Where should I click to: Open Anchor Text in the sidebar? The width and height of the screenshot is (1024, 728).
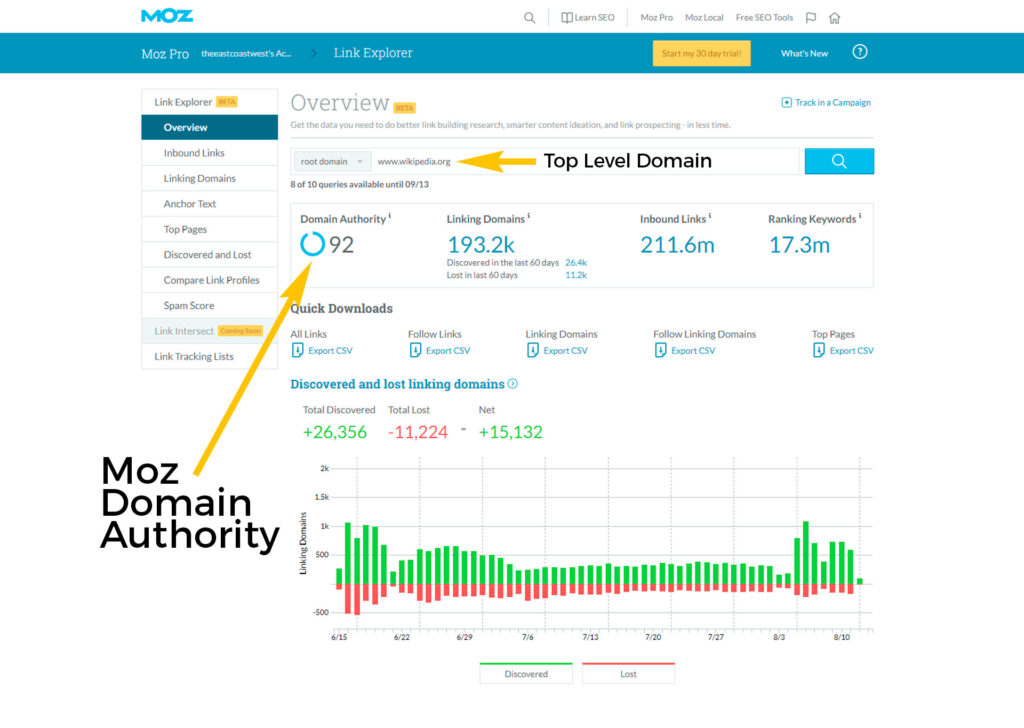pos(210,204)
